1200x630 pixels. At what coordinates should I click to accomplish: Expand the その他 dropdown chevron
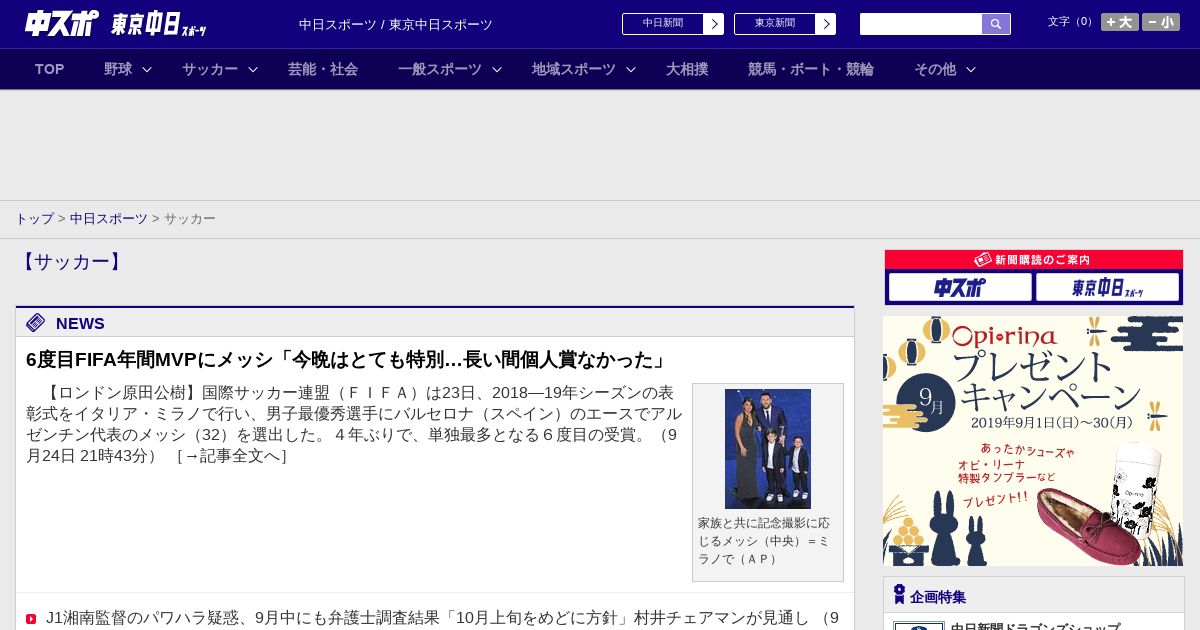pos(971,69)
